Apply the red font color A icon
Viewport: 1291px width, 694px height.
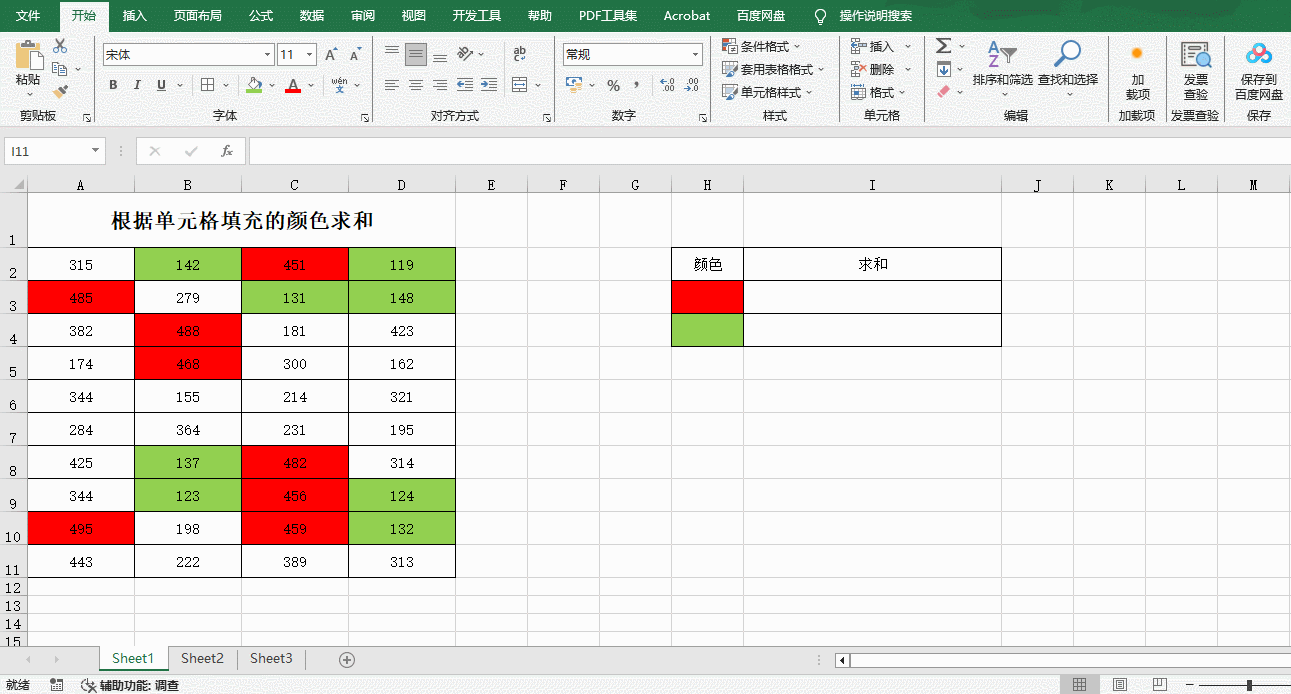[293, 85]
